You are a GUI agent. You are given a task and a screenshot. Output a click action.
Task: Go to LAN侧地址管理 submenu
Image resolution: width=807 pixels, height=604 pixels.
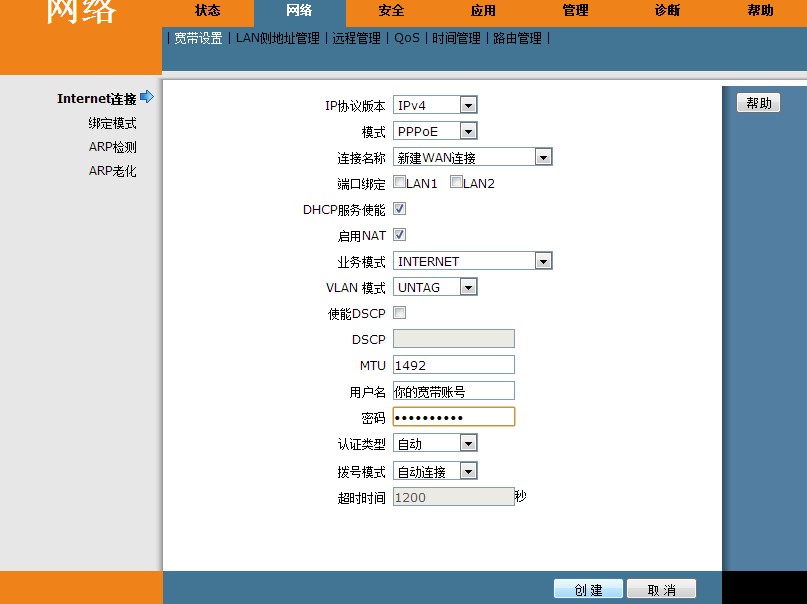(x=277, y=38)
